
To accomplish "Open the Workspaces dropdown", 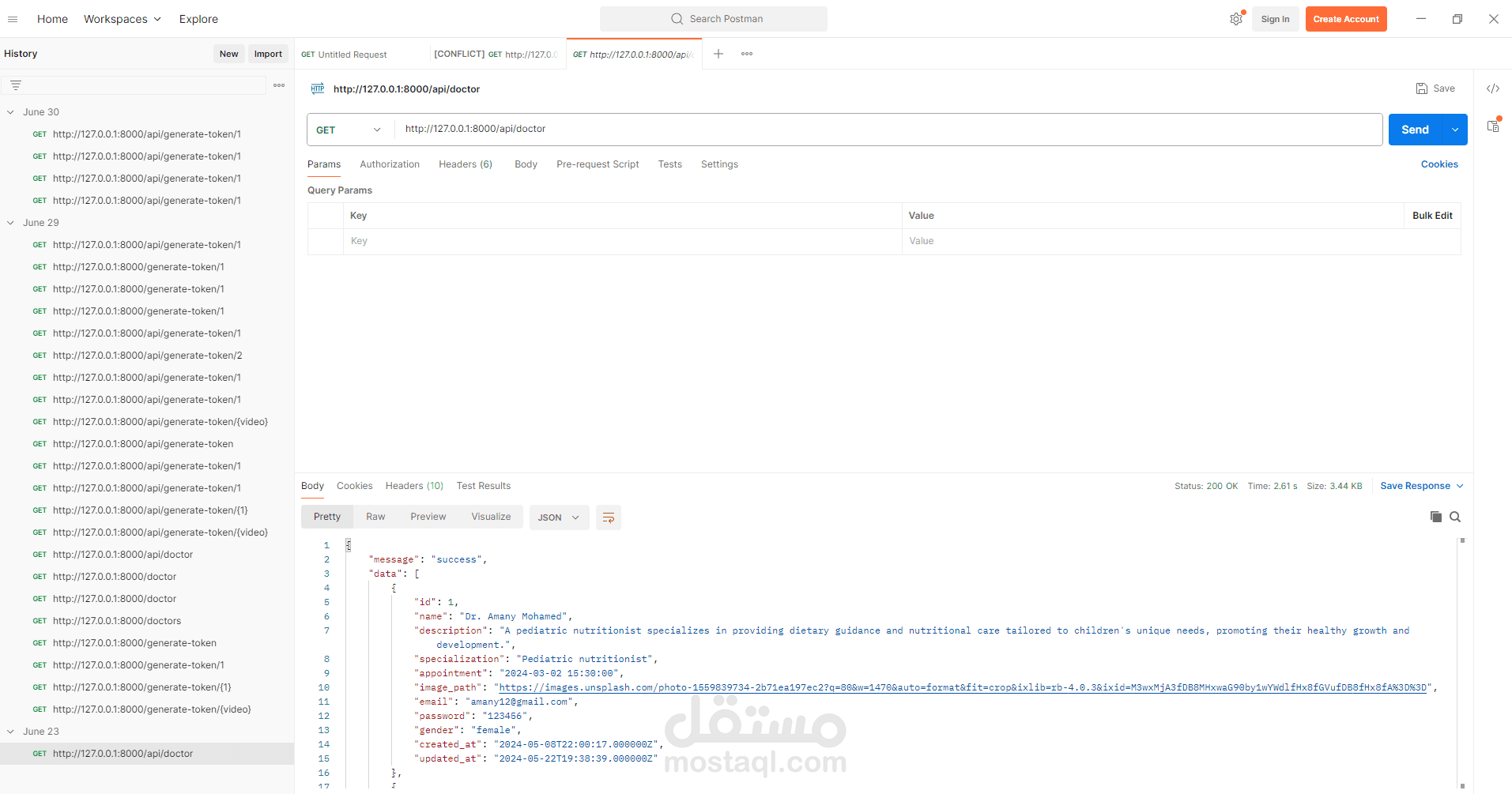I will [123, 19].
